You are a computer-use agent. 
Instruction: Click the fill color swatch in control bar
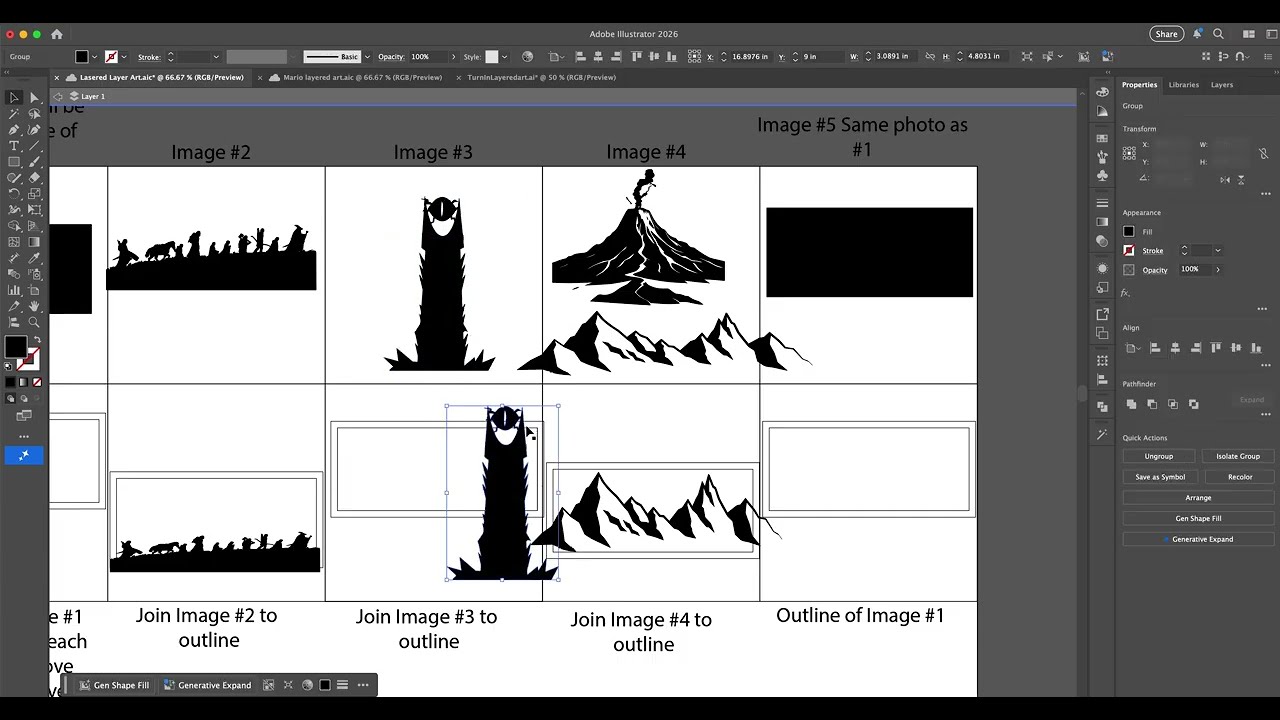click(x=82, y=57)
